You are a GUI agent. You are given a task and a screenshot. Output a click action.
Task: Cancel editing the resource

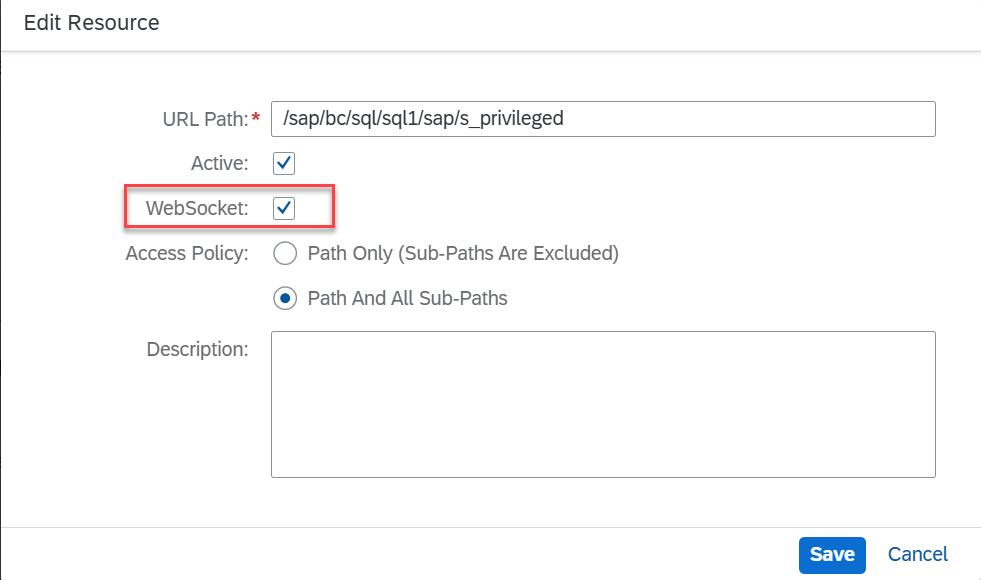pos(918,554)
